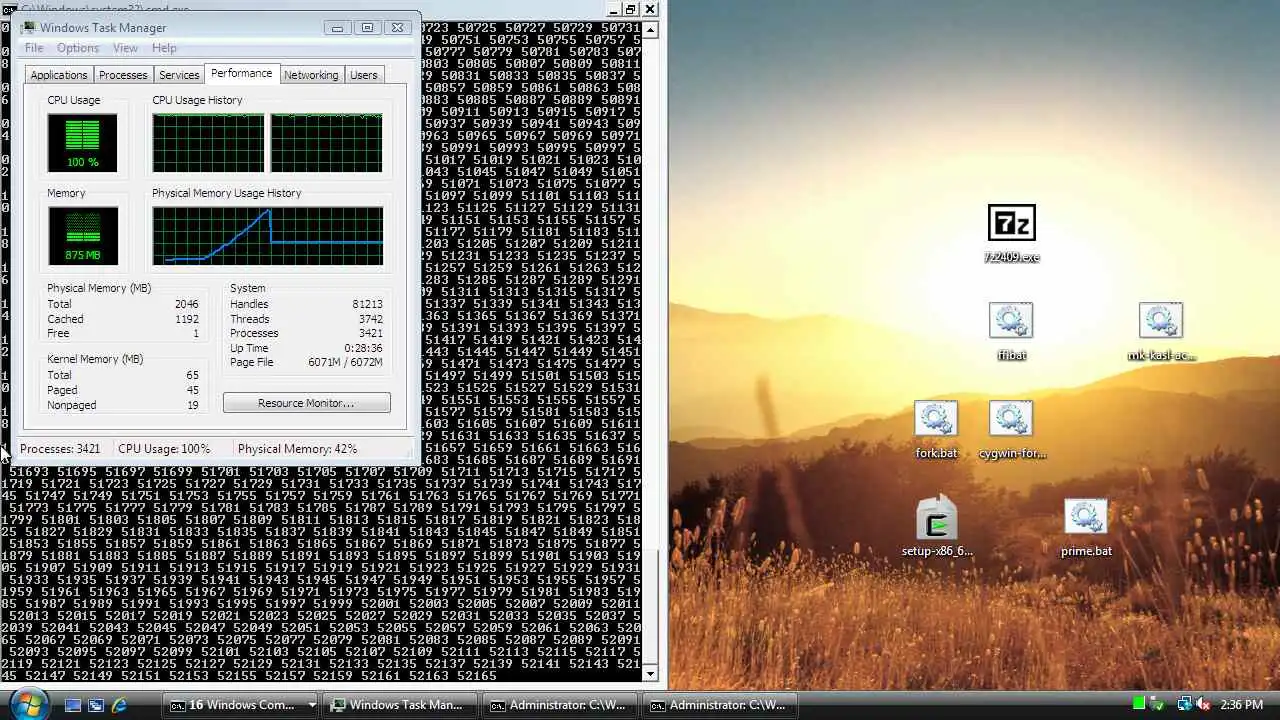1280x720 pixels.
Task: Switch to the Users tab
Action: (364, 75)
